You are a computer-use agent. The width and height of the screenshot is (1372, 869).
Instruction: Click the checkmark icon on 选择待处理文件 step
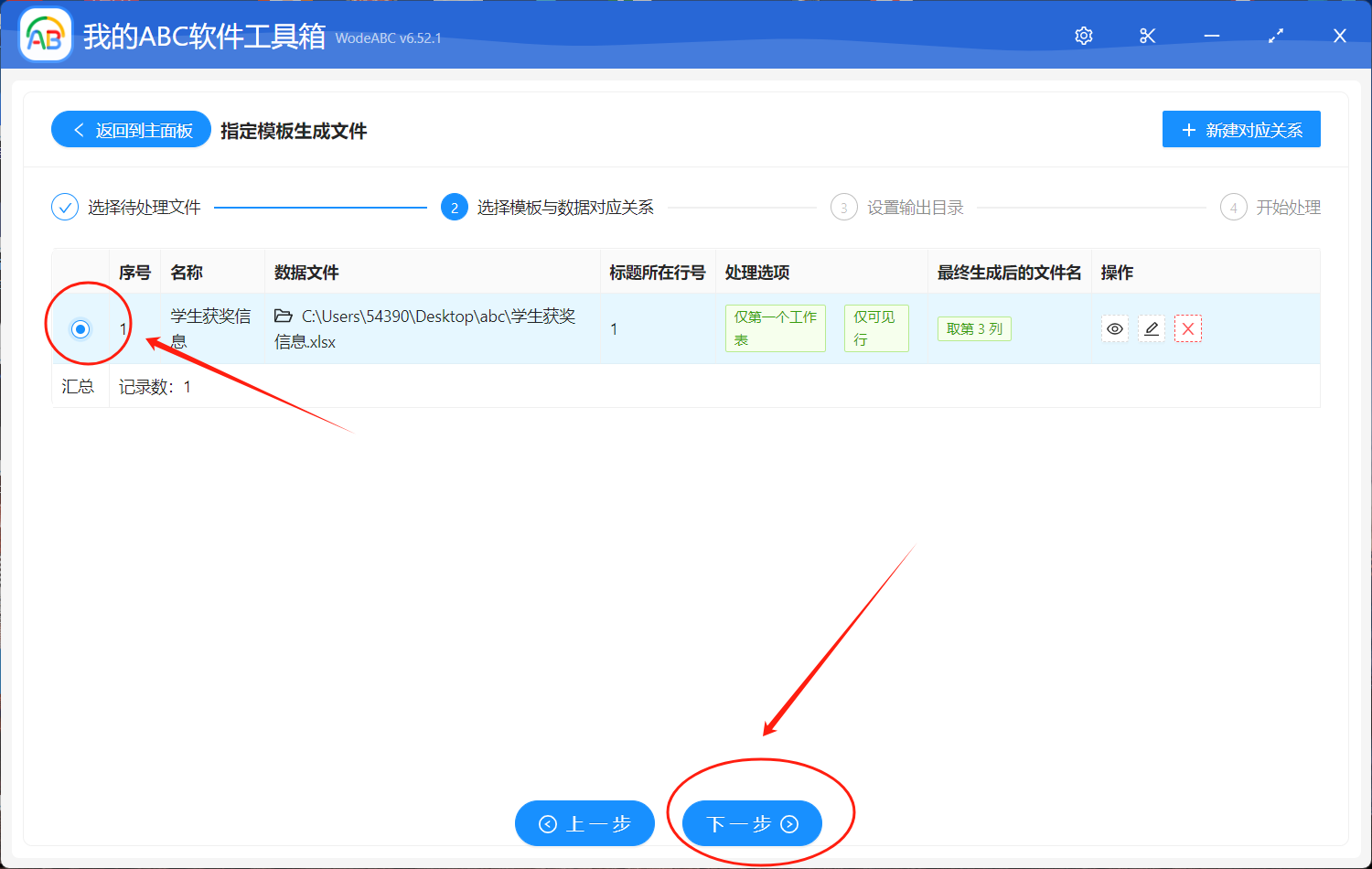[x=64, y=207]
